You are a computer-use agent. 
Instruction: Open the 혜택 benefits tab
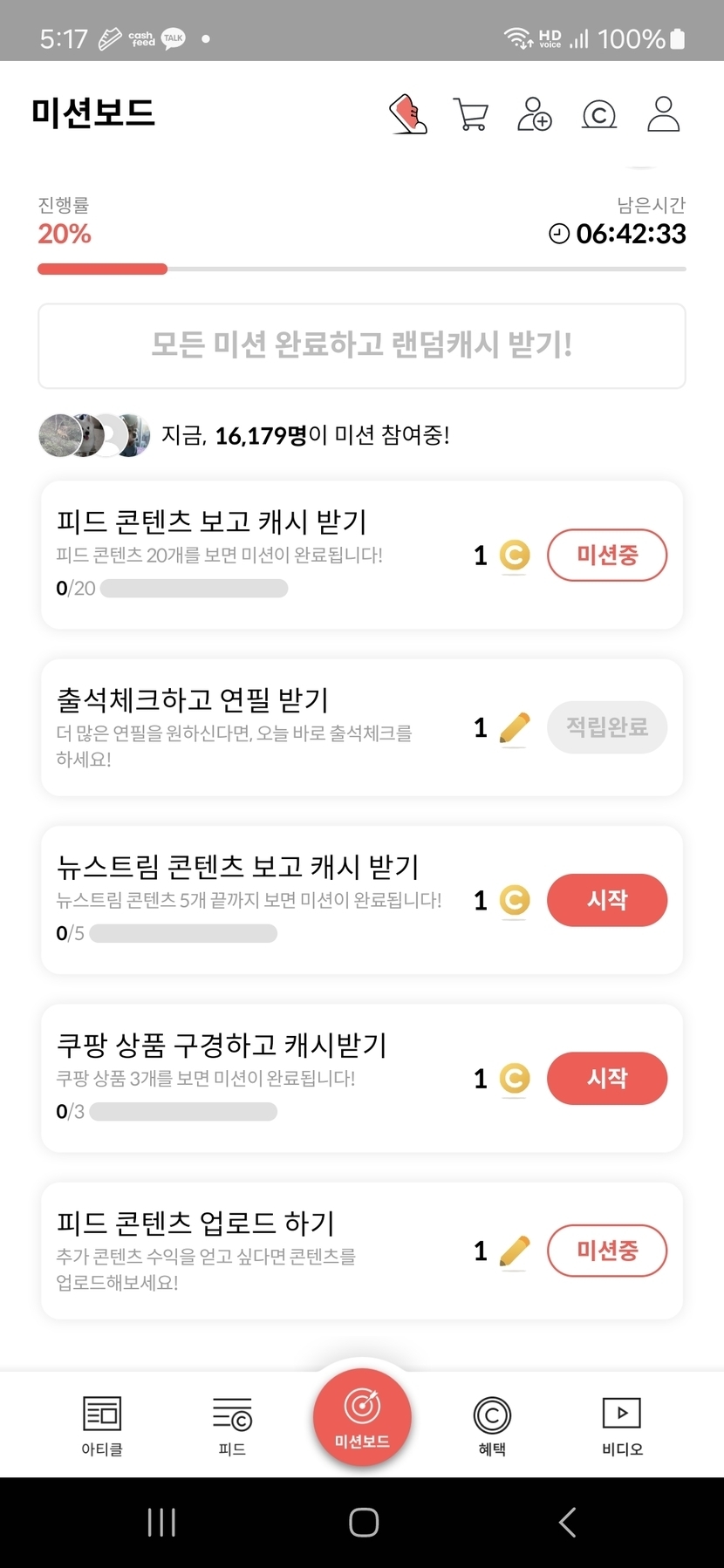[492, 1425]
